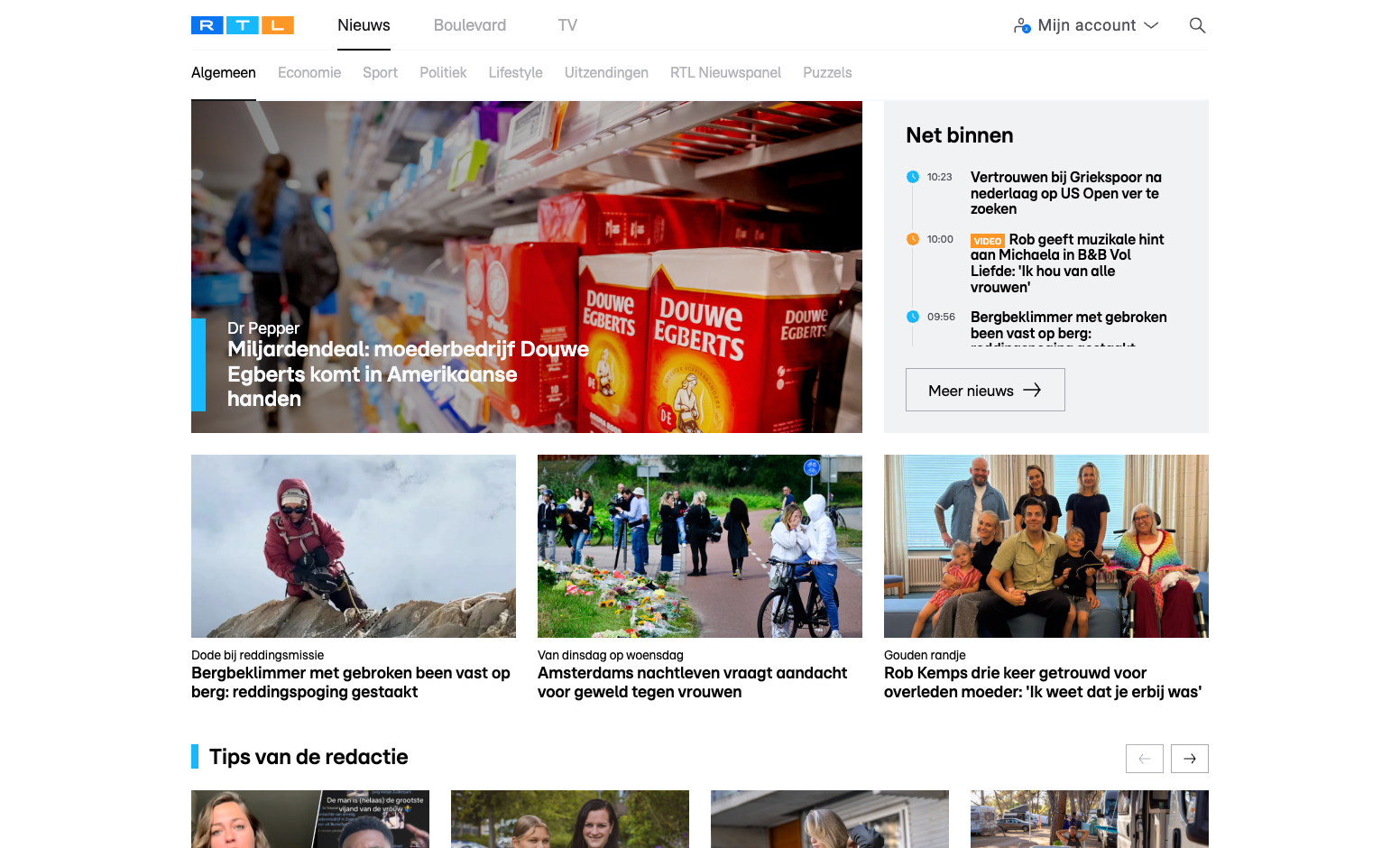Open the Rob Kemps family photo thumbnail
This screenshot has height=848, width=1400.
point(1046,546)
